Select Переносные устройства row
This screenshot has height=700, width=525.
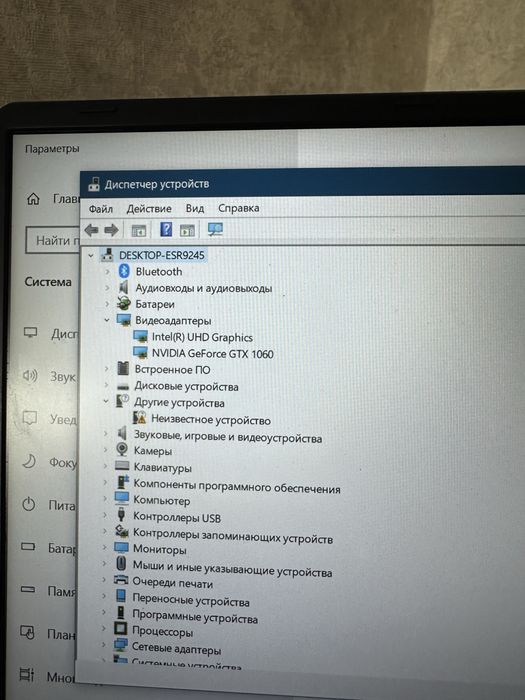click(x=191, y=600)
